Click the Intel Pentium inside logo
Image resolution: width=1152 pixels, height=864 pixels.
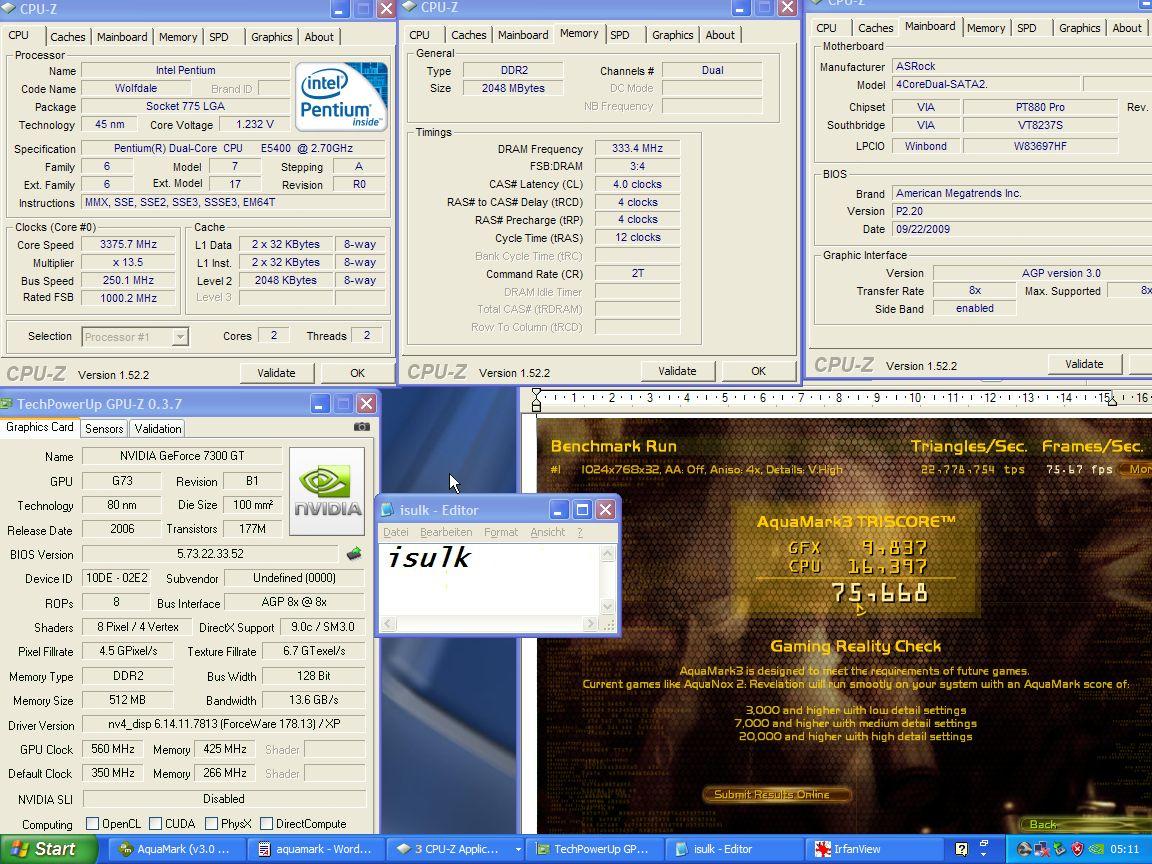tap(342, 97)
